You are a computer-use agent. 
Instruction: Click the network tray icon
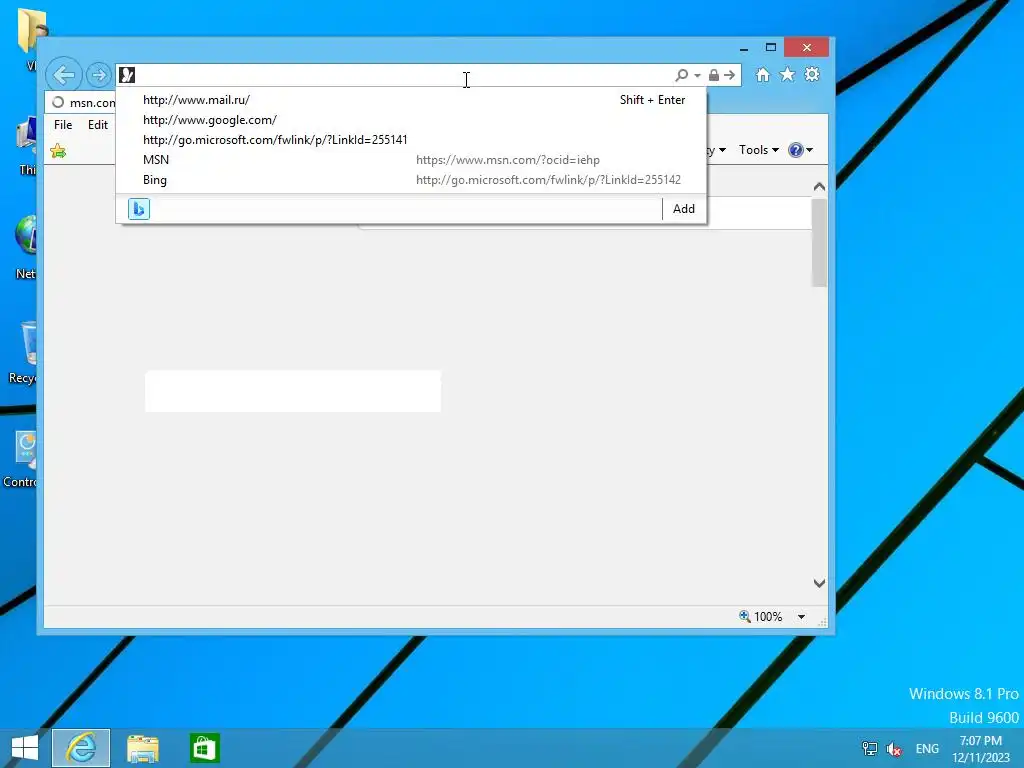869,748
